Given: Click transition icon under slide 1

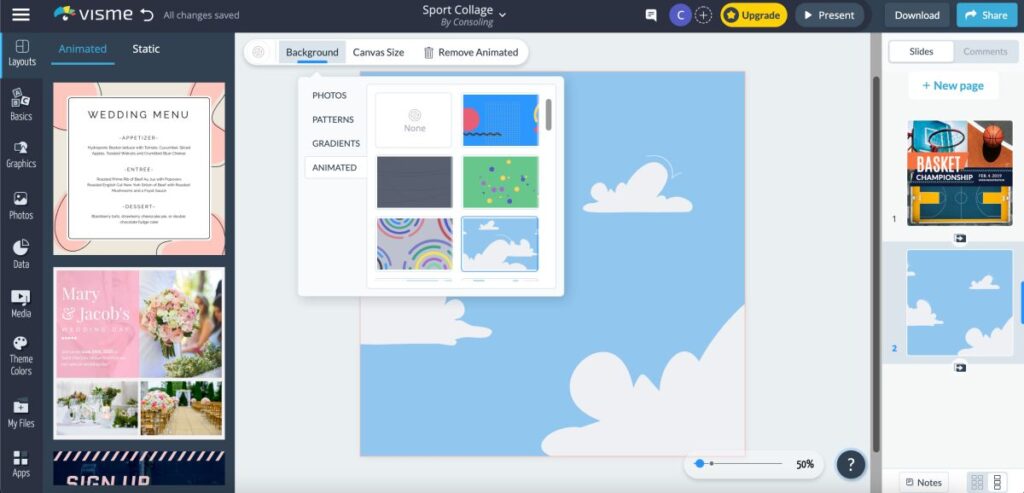Looking at the screenshot, I should click(x=959, y=238).
